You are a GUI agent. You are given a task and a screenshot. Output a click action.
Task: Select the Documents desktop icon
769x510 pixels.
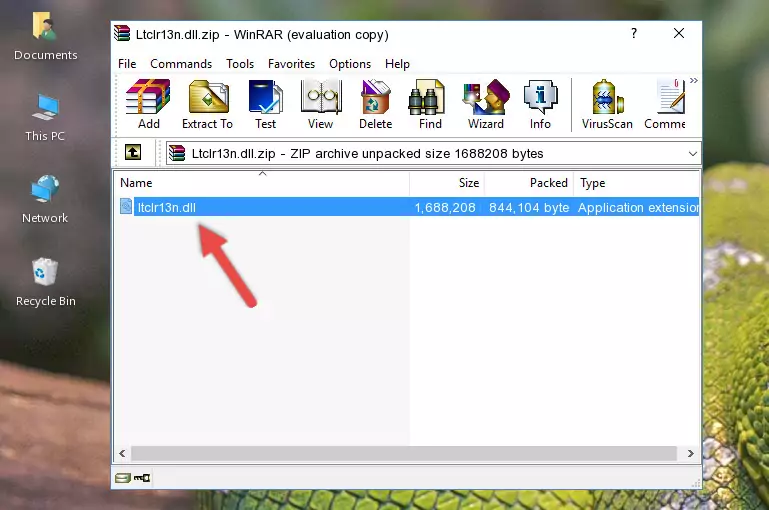pos(45,36)
